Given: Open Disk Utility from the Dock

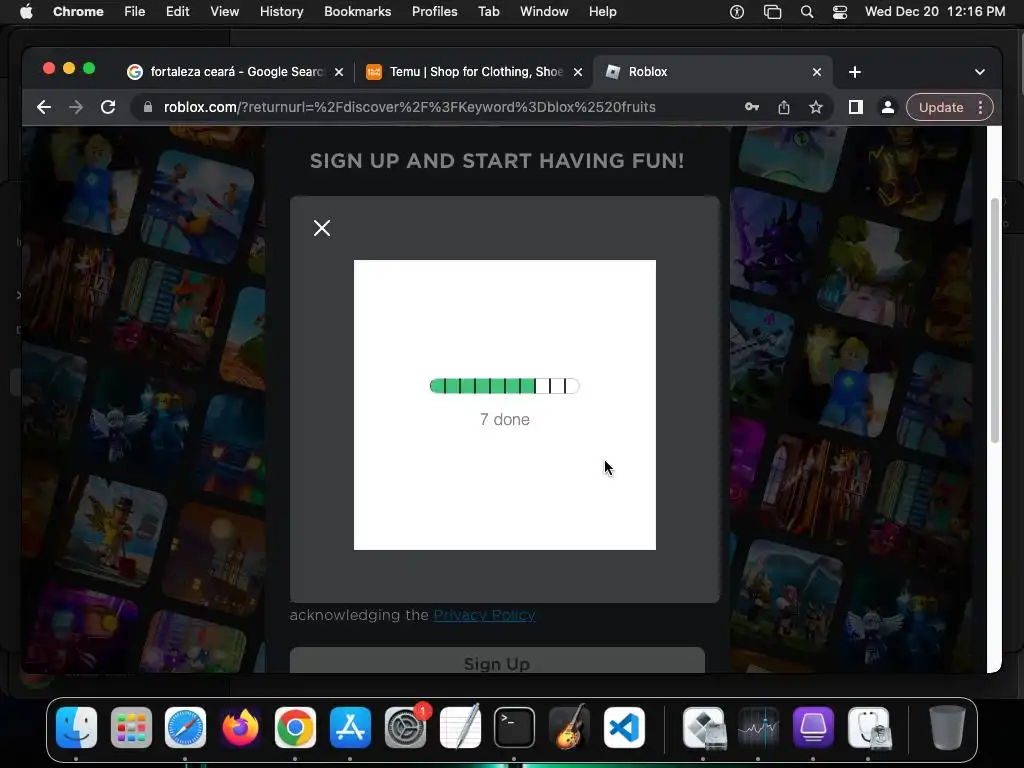Looking at the screenshot, I should (869, 728).
